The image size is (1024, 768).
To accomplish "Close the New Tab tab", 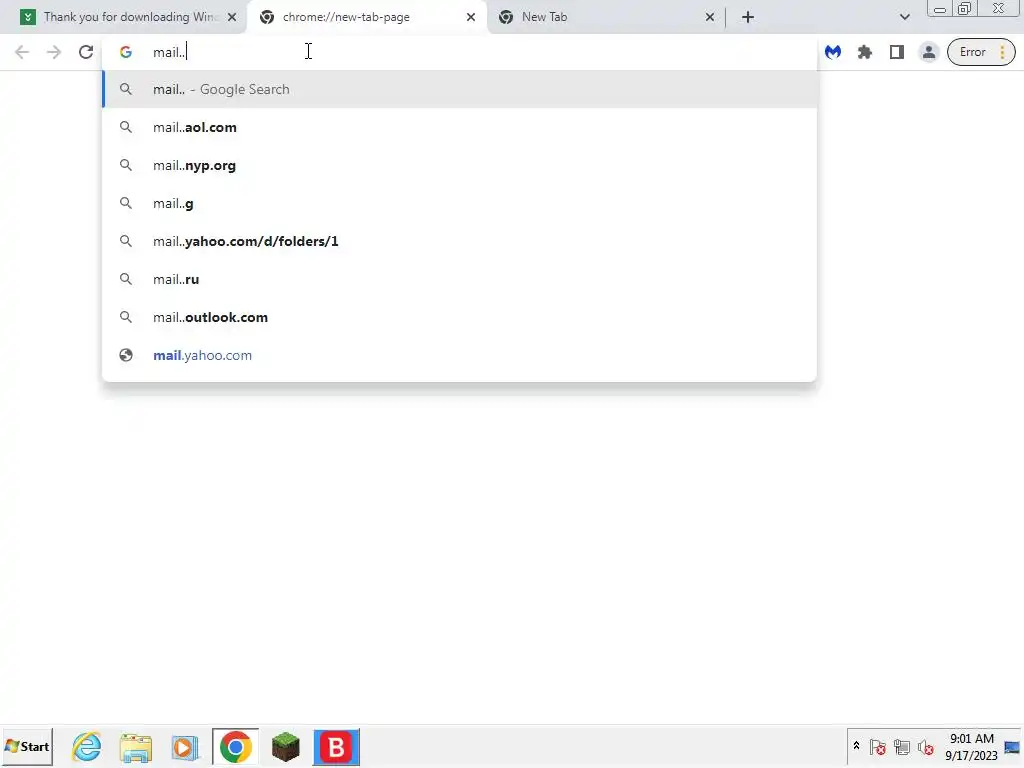I will [710, 17].
